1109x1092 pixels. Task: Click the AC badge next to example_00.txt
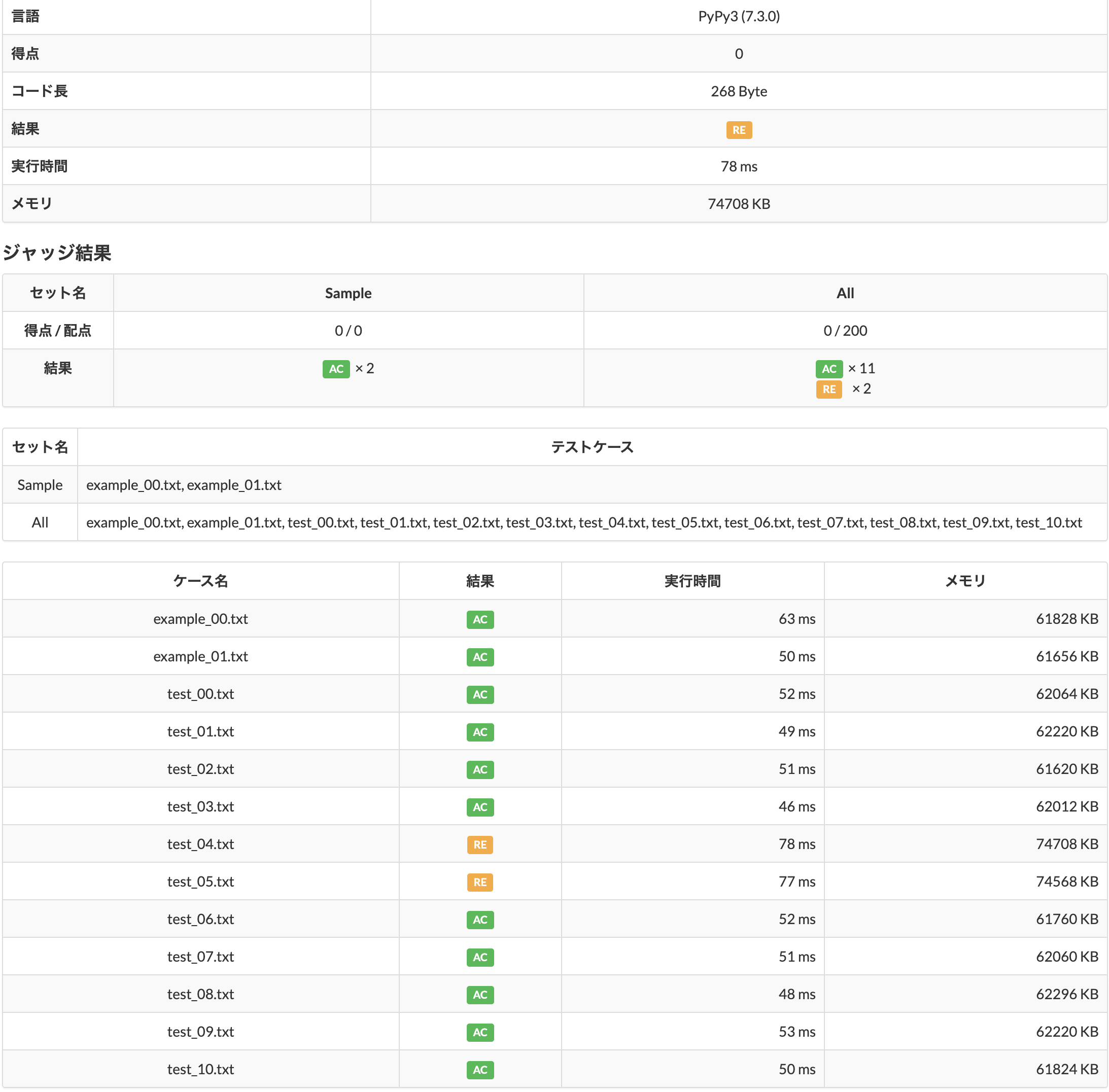[479, 619]
